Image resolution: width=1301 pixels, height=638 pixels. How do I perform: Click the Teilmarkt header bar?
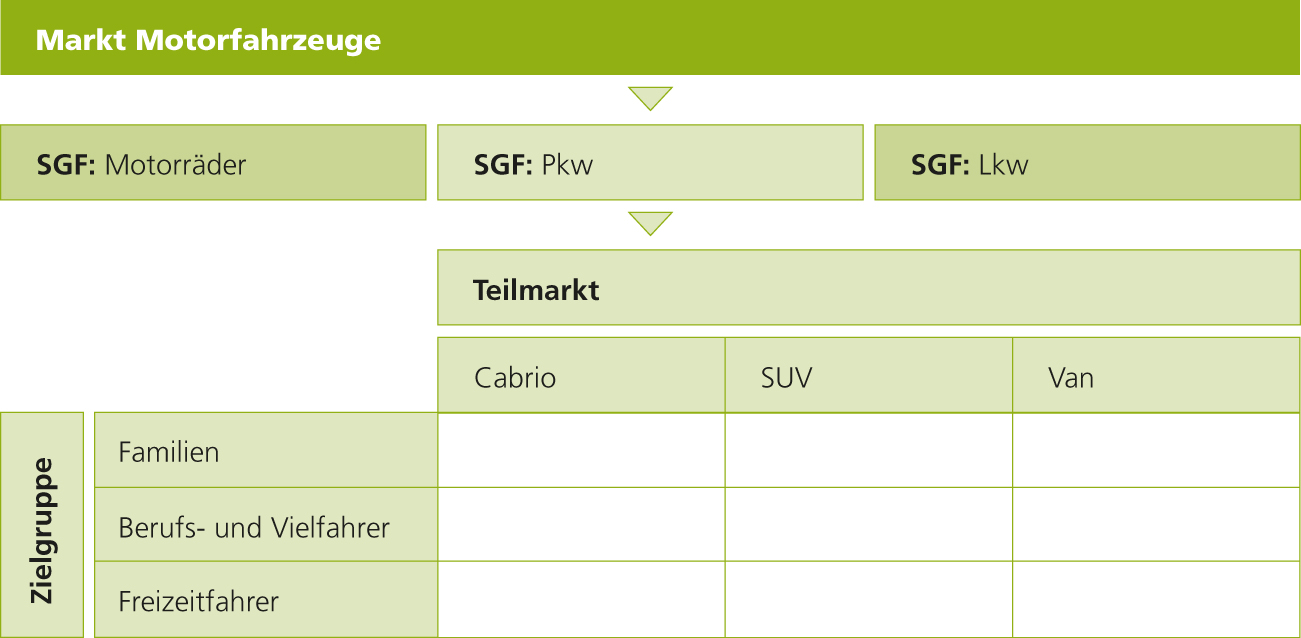(868, 288)
